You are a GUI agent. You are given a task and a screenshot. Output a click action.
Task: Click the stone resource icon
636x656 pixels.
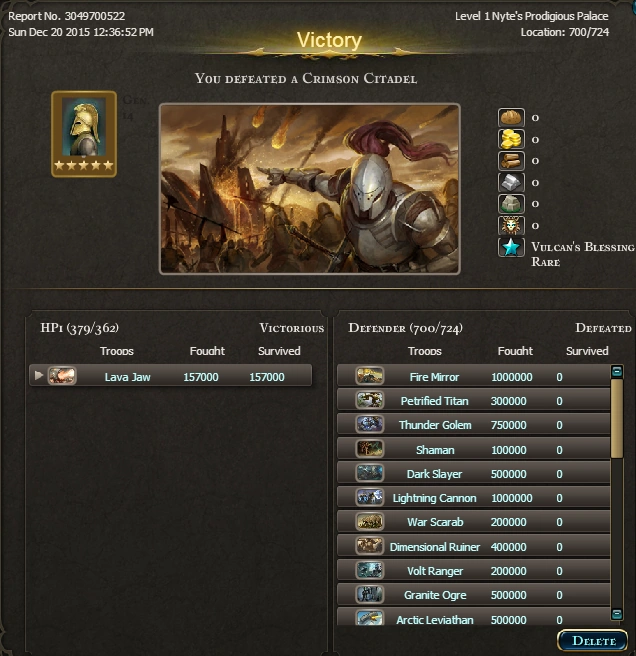pos(511,204)
